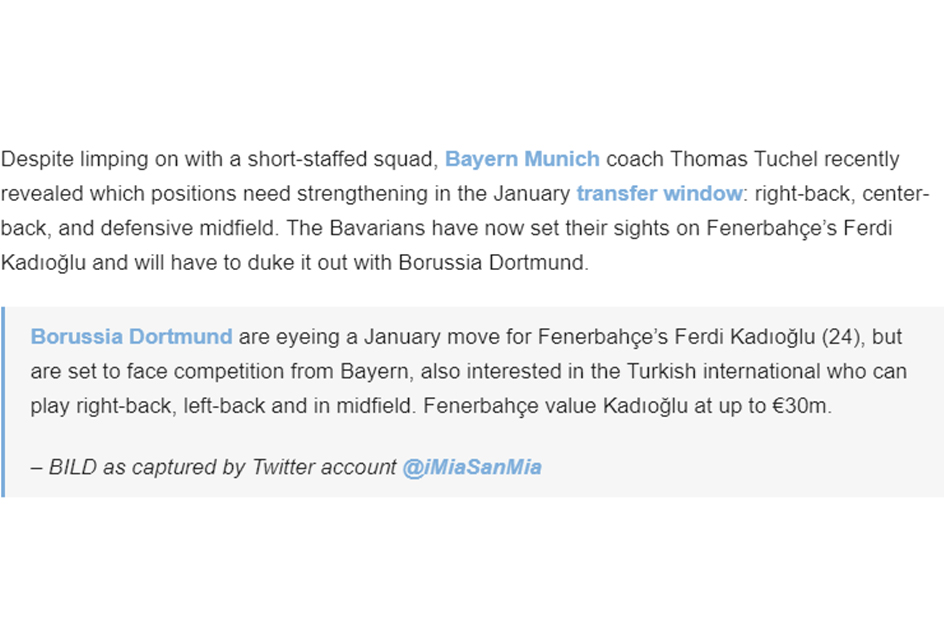944x634 pixels.
Task: Click the blue vertical bar beside the quote
Action: tap(3, 402)
